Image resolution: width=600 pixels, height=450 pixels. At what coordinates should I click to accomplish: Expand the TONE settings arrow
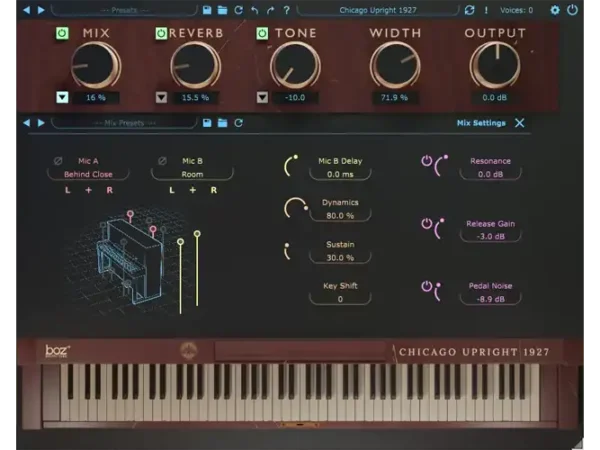click(262, 97)
